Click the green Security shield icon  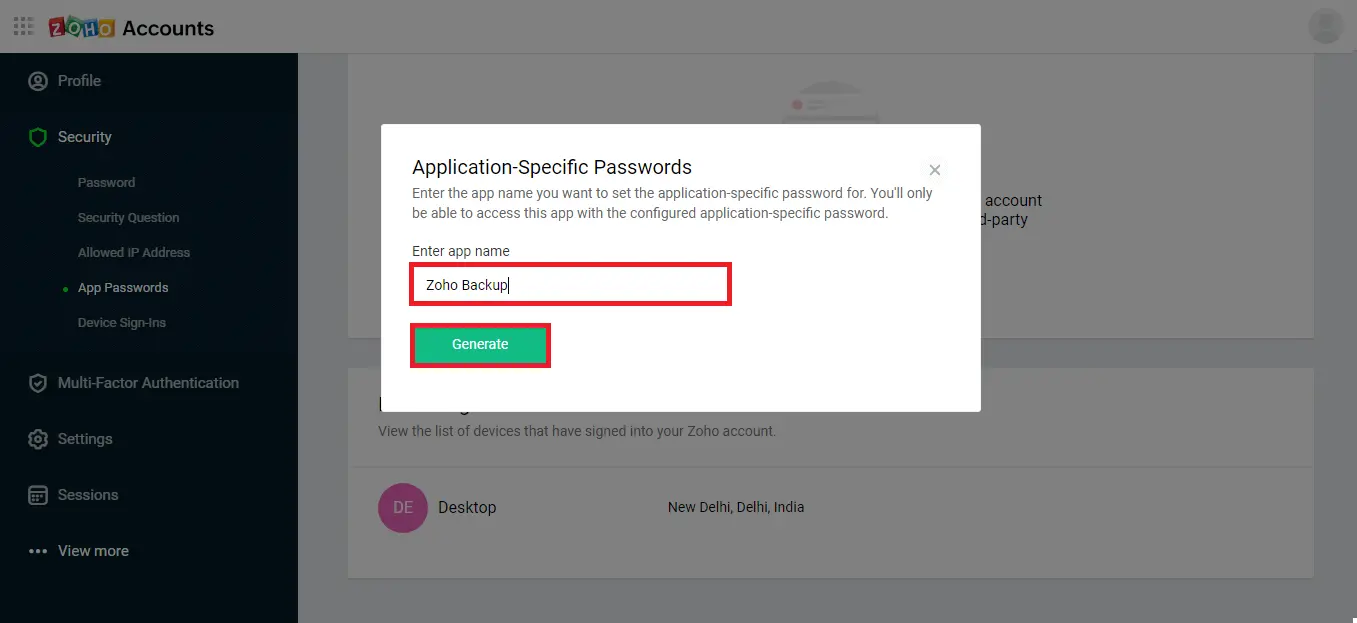tap(38, 137)
